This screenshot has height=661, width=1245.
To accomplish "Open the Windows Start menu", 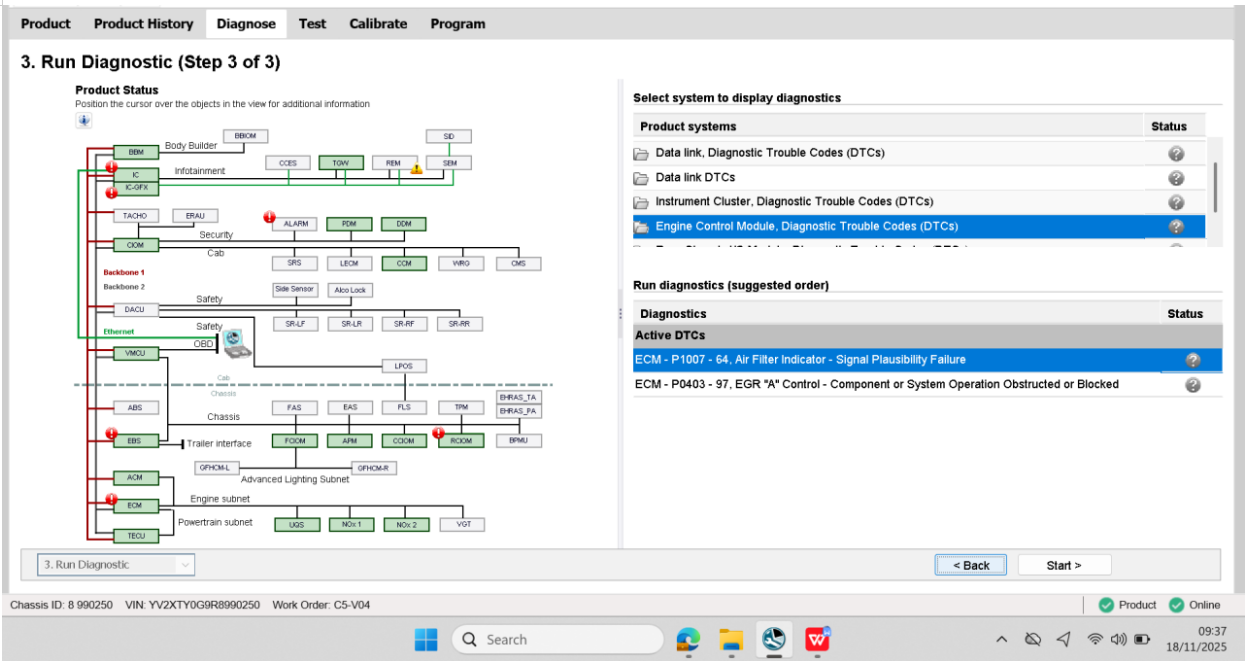I will 426,639.
